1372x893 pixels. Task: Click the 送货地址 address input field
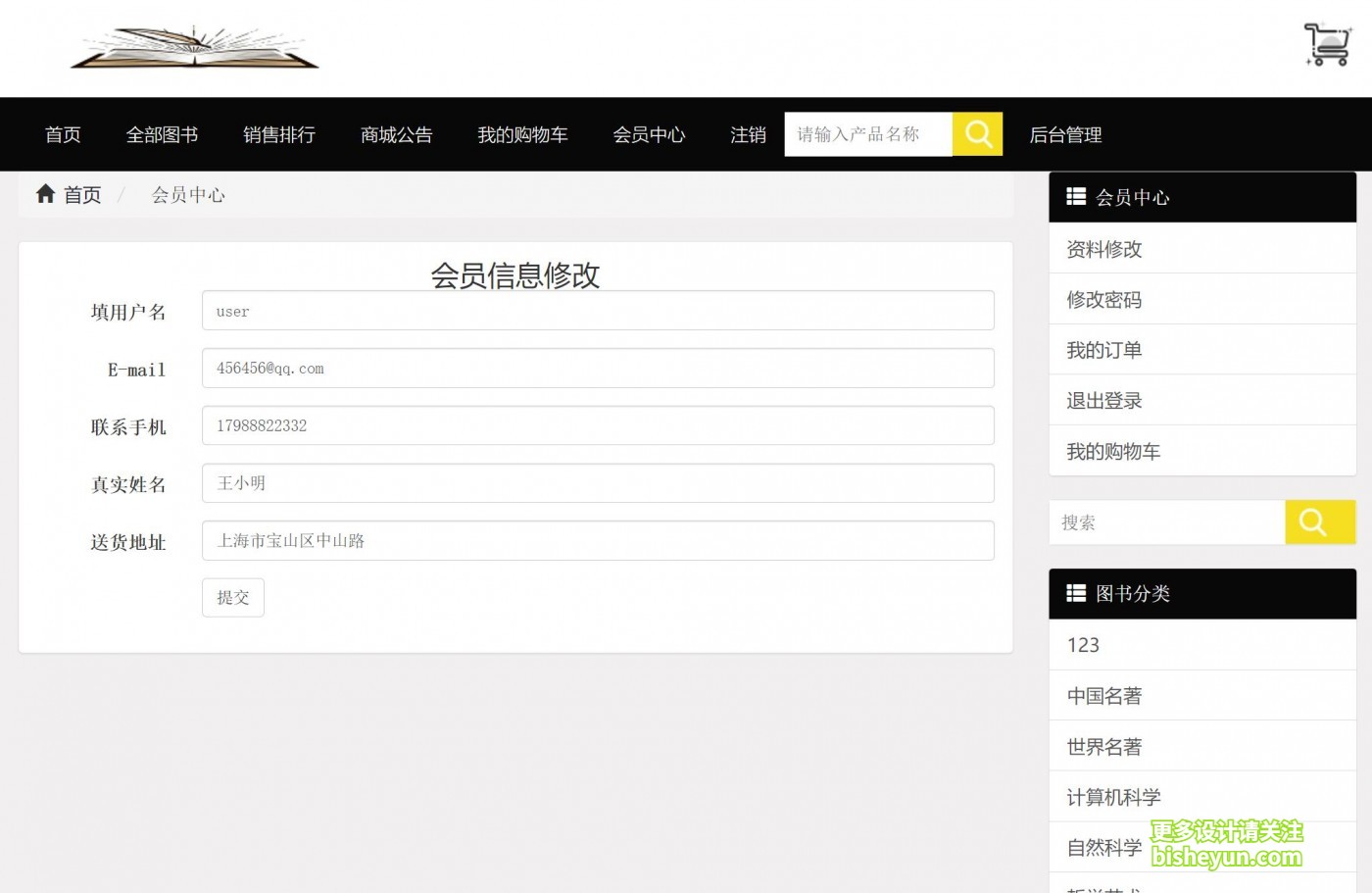click(598, 540)
